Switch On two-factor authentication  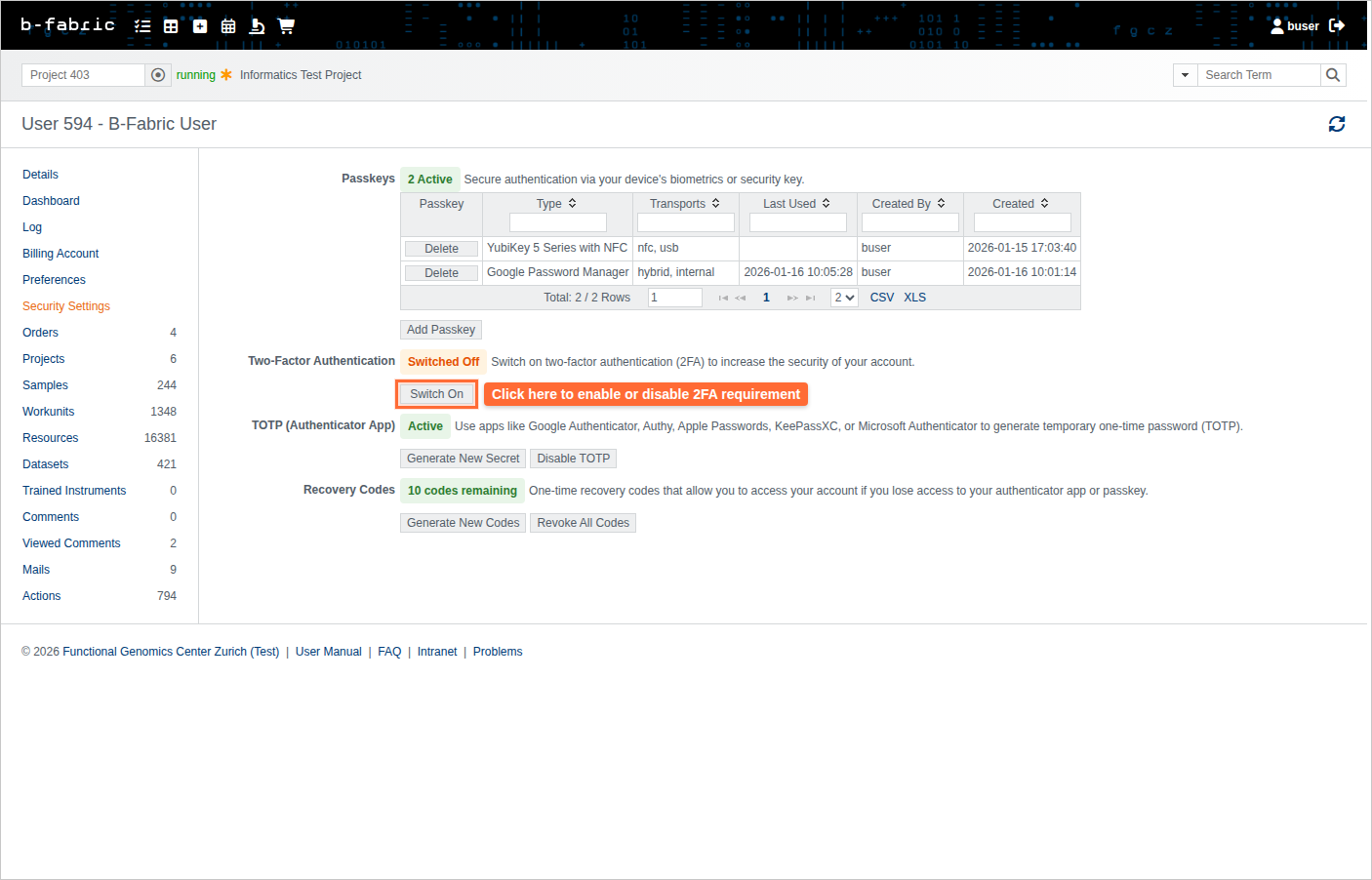(x=436, y=394)
